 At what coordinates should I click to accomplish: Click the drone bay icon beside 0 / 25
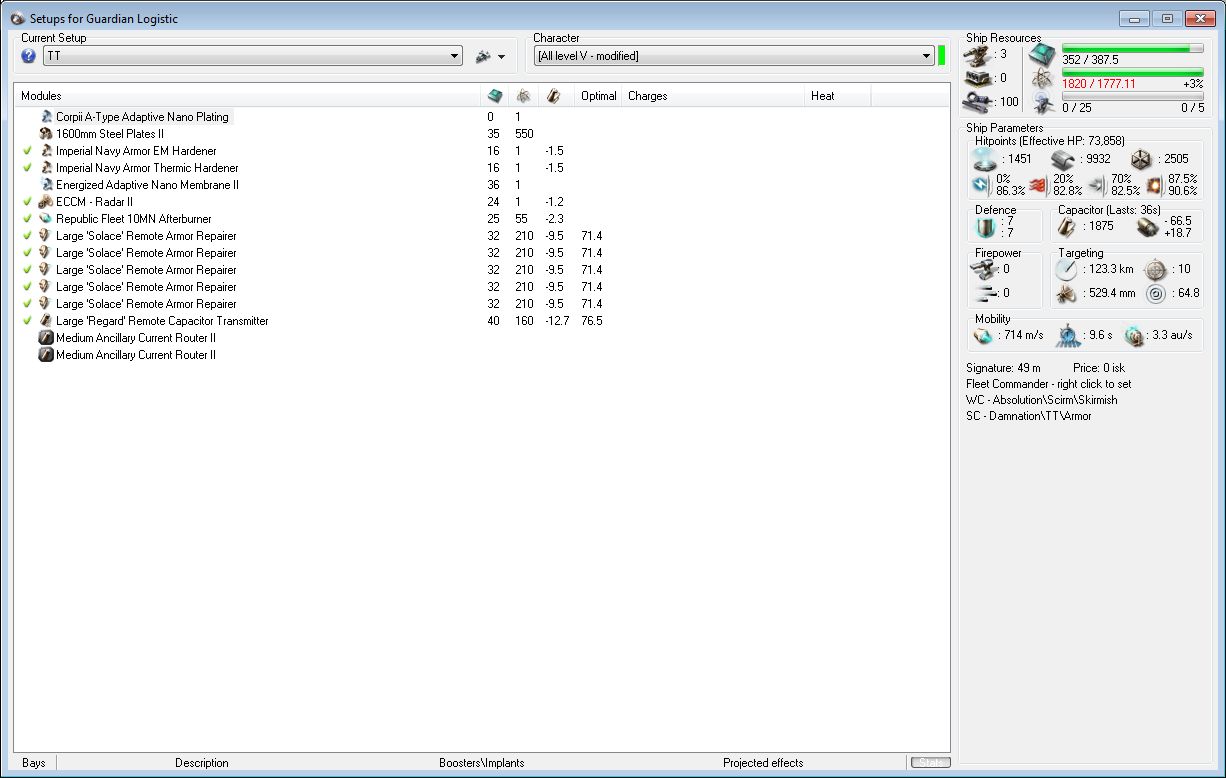(1042, 103)
